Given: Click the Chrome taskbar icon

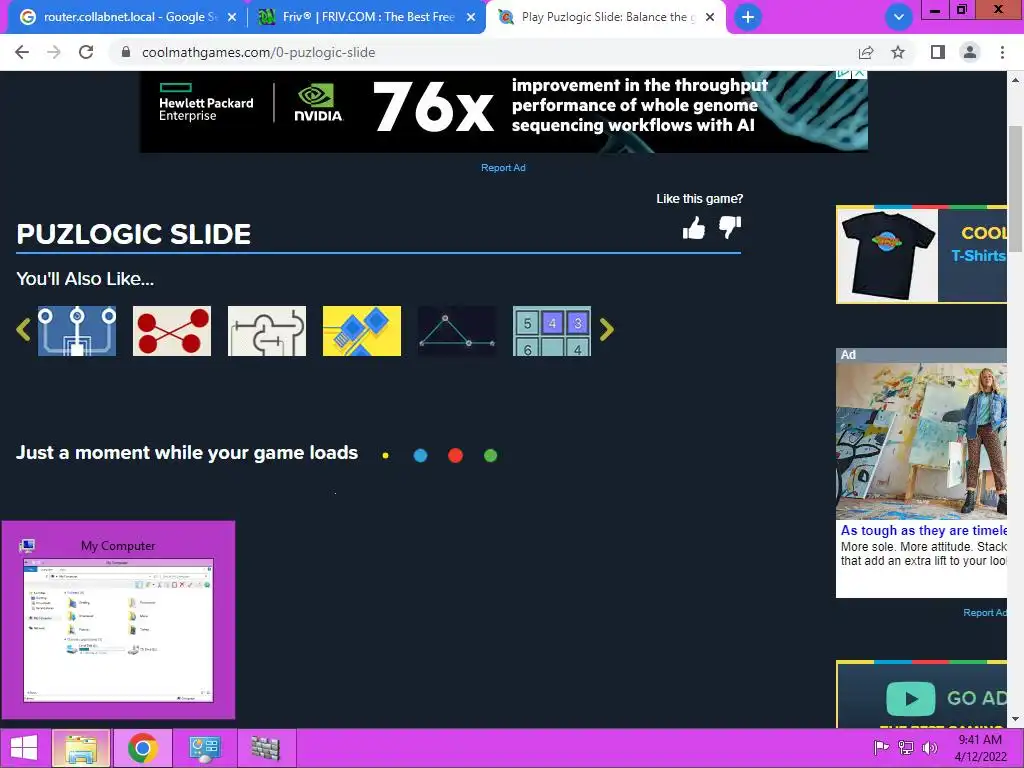Looking at the screenshot, I should tap(142, 748).
